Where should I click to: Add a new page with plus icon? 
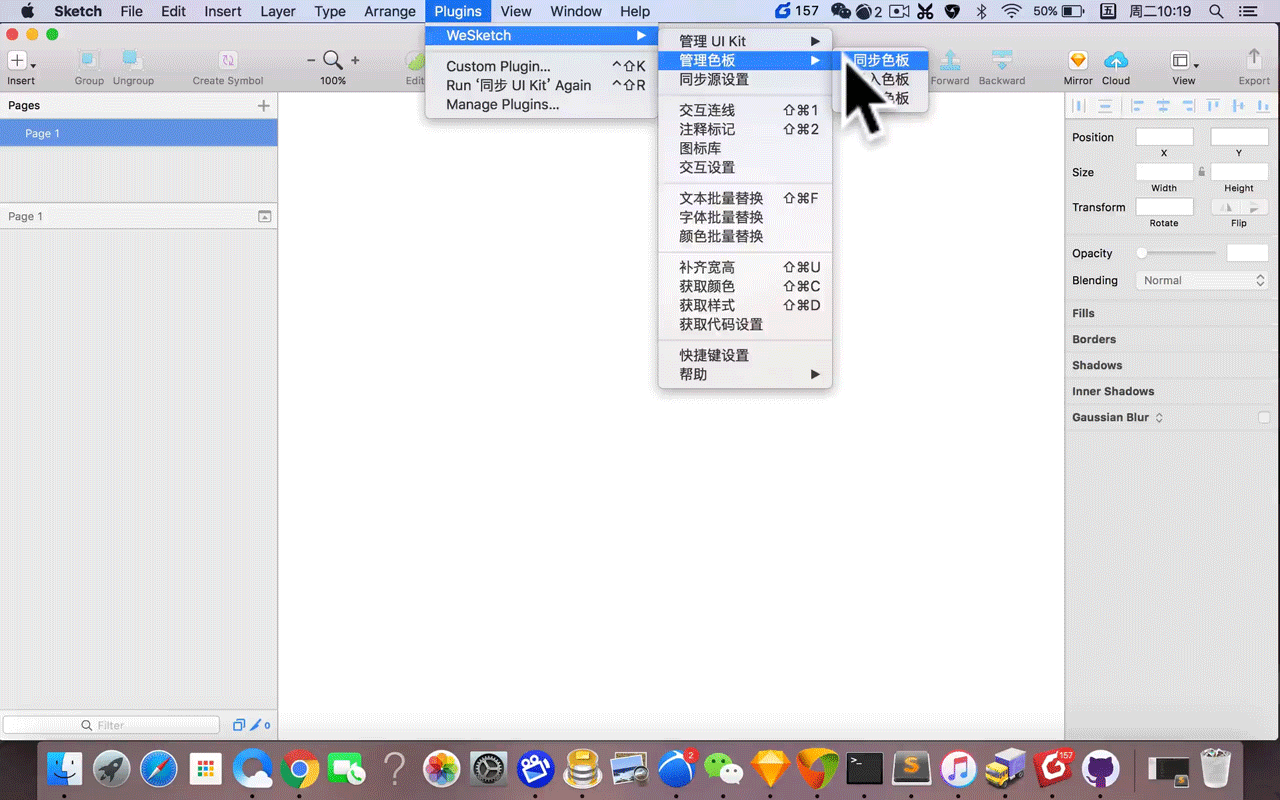(x=264, y=105)
